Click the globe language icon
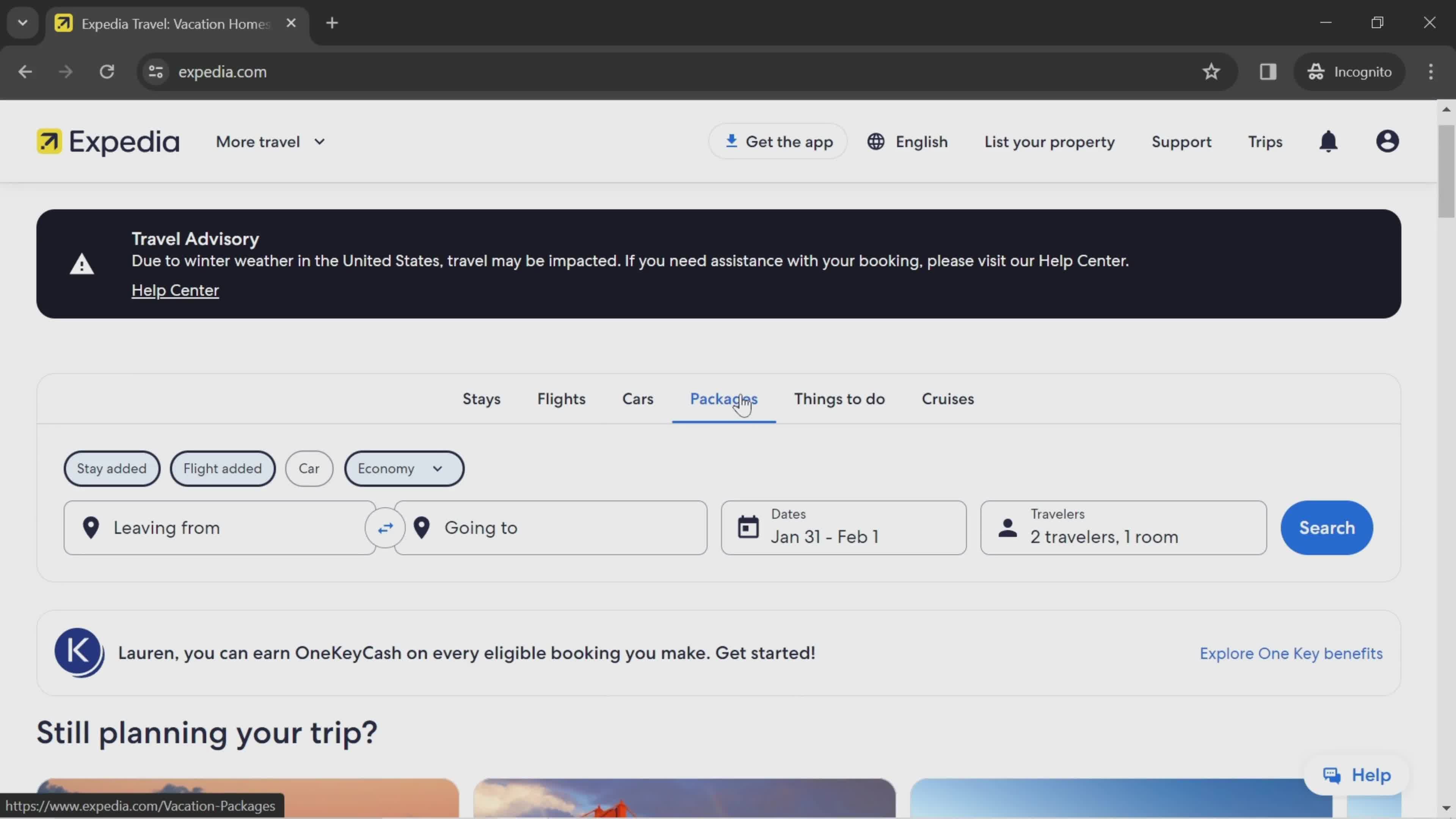Viewport: 1456px width, 819px height. (875, 141)
